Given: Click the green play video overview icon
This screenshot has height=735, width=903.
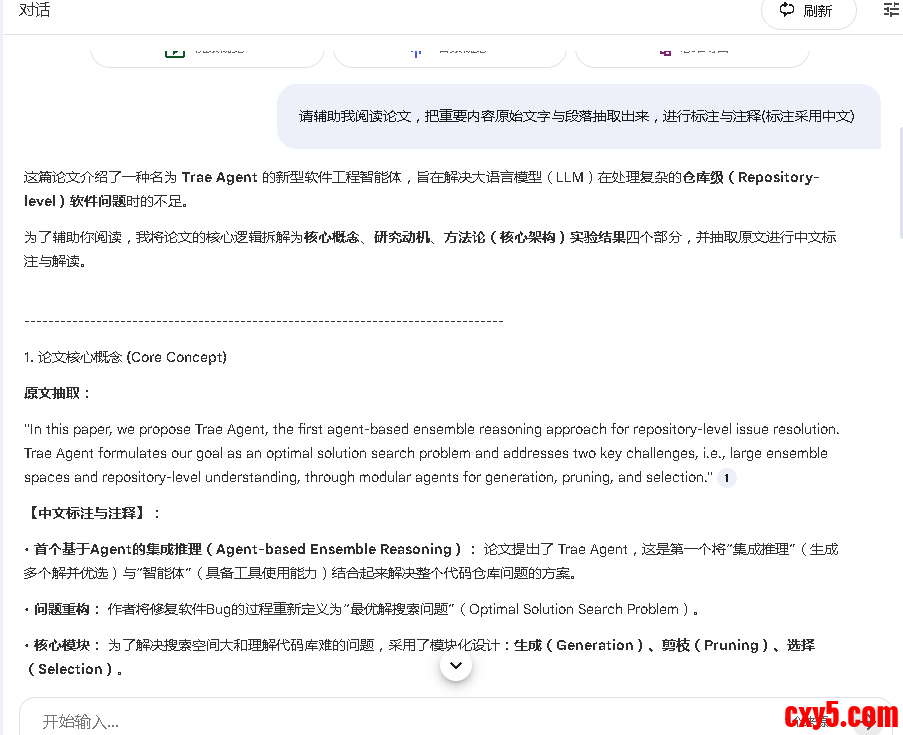Looking at the screenshot, I should pos(175,50).
